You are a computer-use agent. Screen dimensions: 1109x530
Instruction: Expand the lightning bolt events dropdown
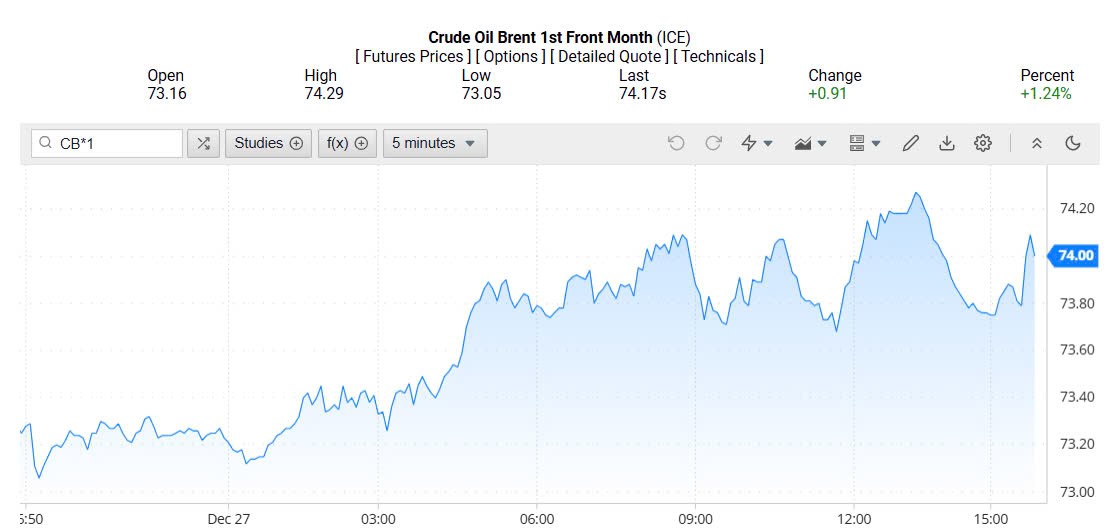pos(757,143)
